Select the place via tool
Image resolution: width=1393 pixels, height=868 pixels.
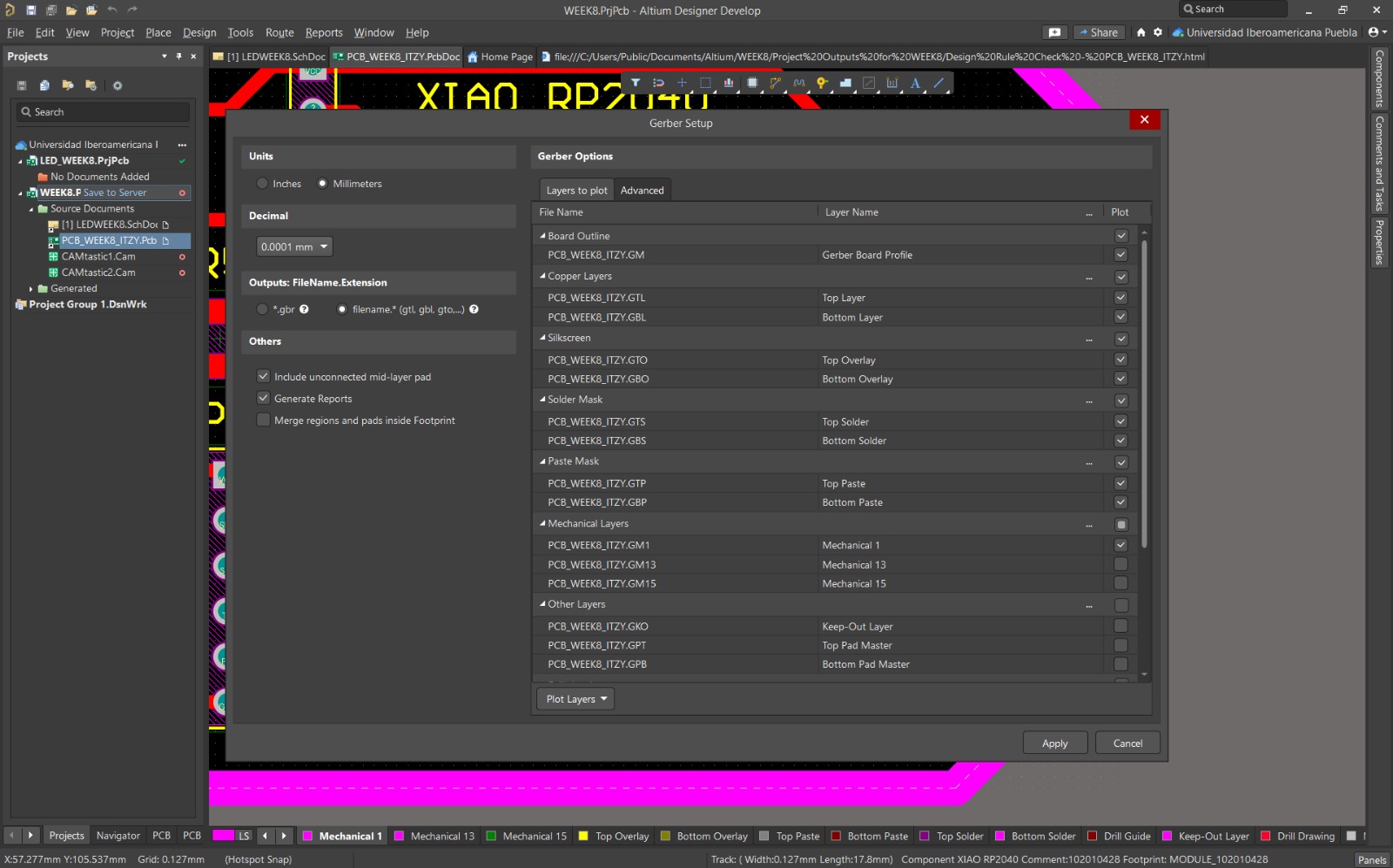click(x=822, y=84)
